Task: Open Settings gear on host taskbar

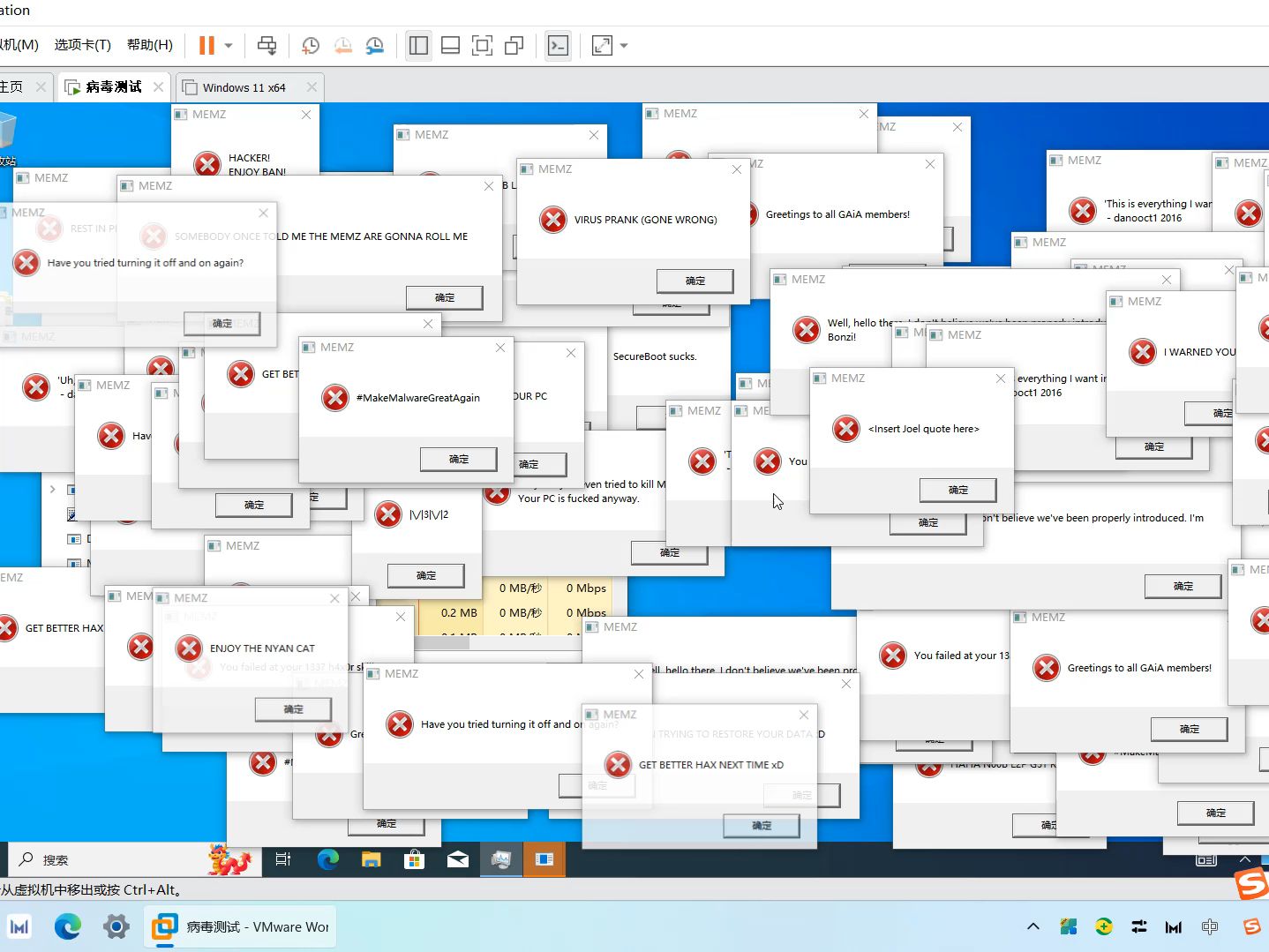Action: (x=116, y=926)
